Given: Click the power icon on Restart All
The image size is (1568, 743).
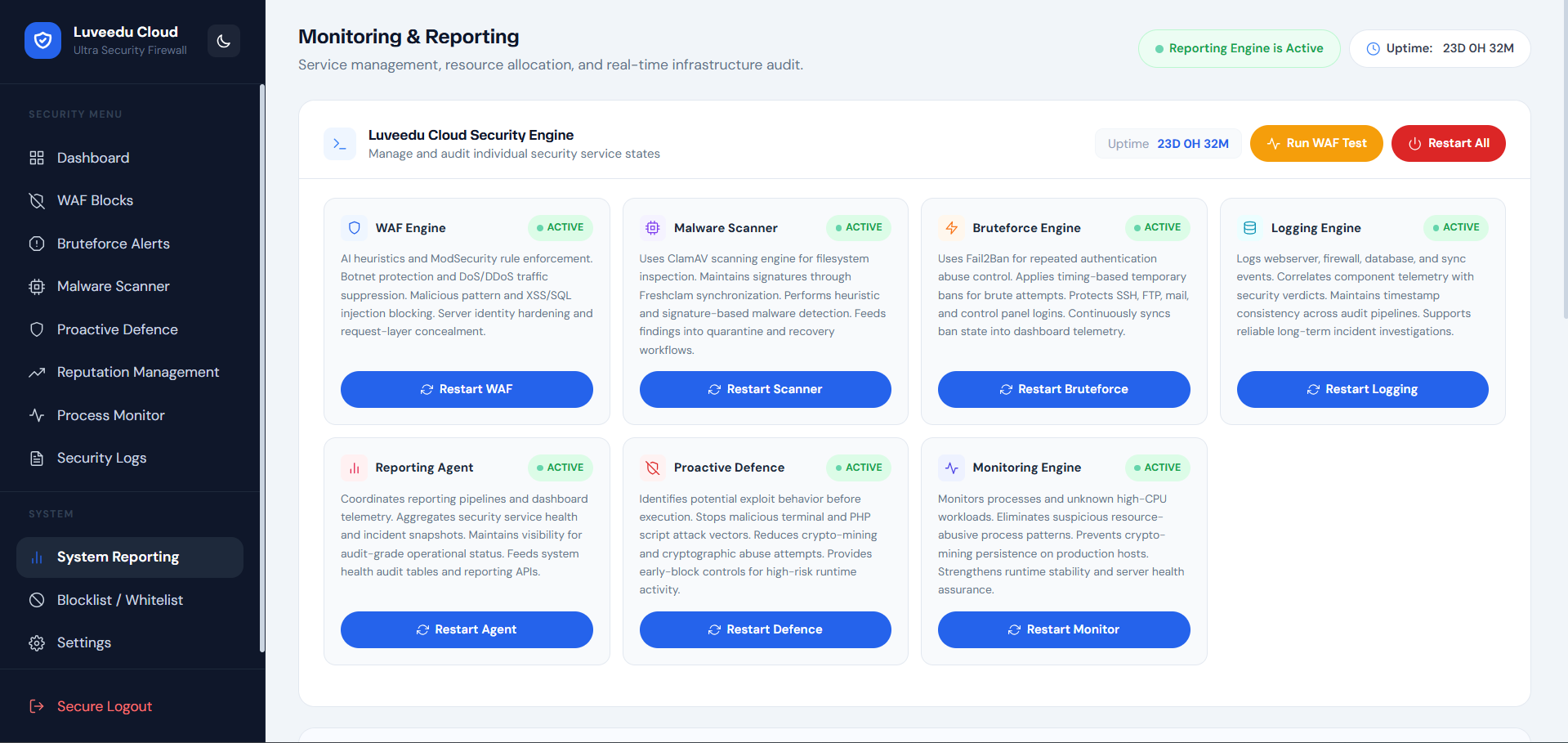Looking at the screenshot, I should [x=1415, y=143].
